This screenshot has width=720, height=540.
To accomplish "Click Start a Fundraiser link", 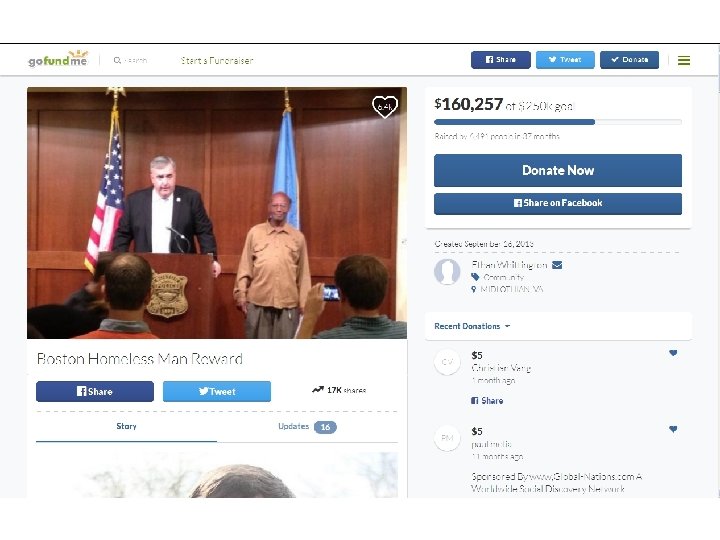I will point(217,61).
